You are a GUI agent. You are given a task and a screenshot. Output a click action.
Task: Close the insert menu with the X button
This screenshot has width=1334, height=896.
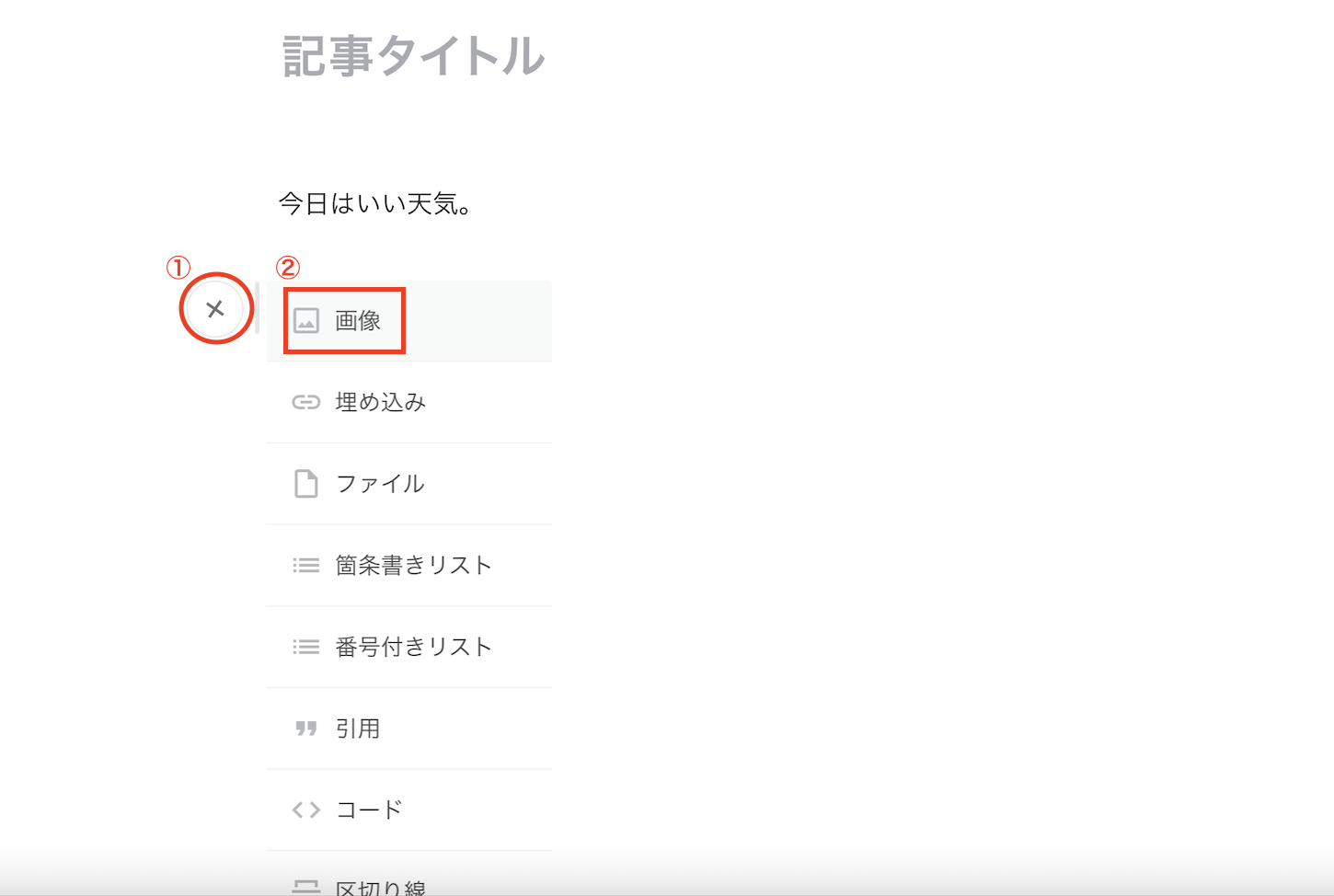pos(215,309)
